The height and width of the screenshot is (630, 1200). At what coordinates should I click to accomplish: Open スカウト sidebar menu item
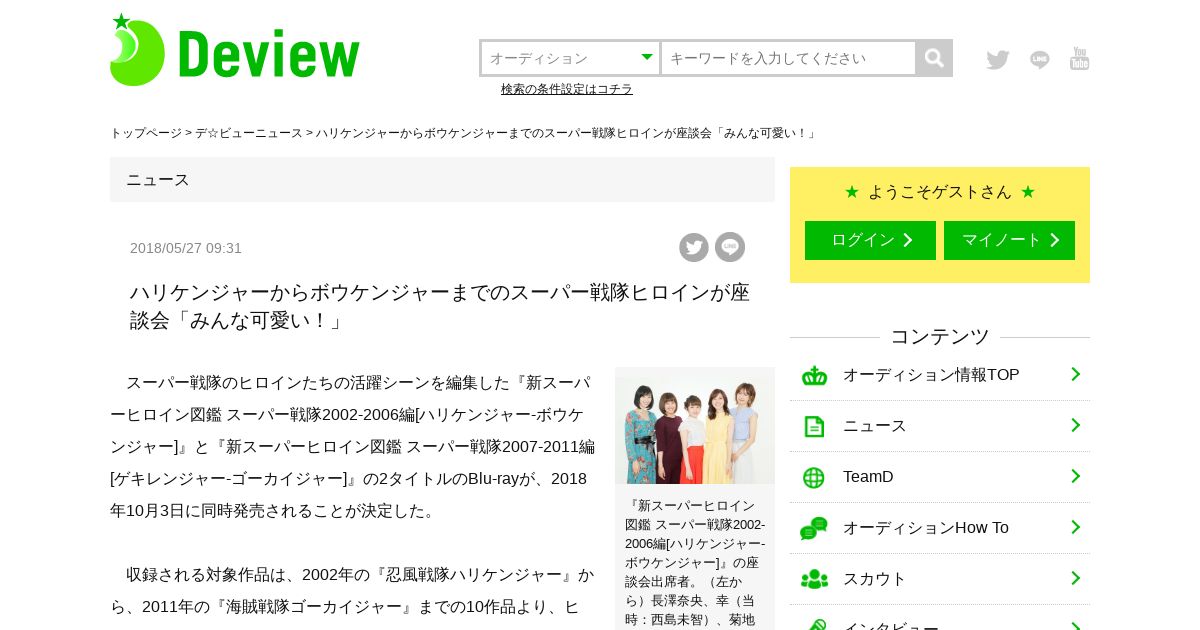(x=940, y=579)
